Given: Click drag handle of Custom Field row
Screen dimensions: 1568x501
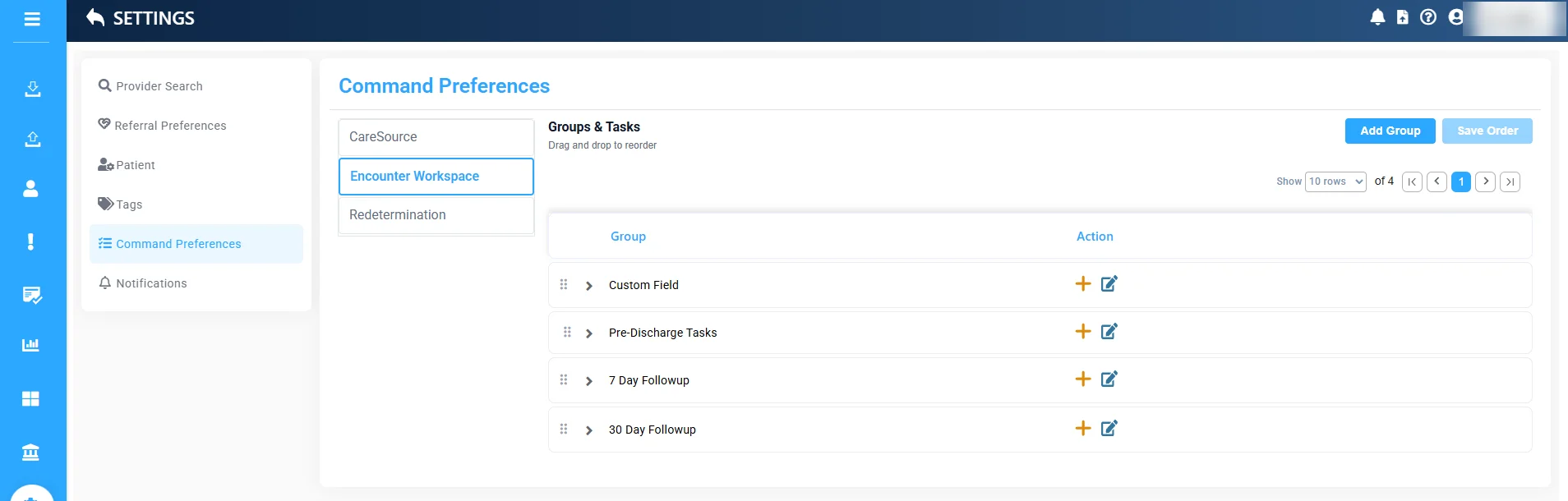Looking at the screenshot, I should pyautogui.click(x=564, y=284).
